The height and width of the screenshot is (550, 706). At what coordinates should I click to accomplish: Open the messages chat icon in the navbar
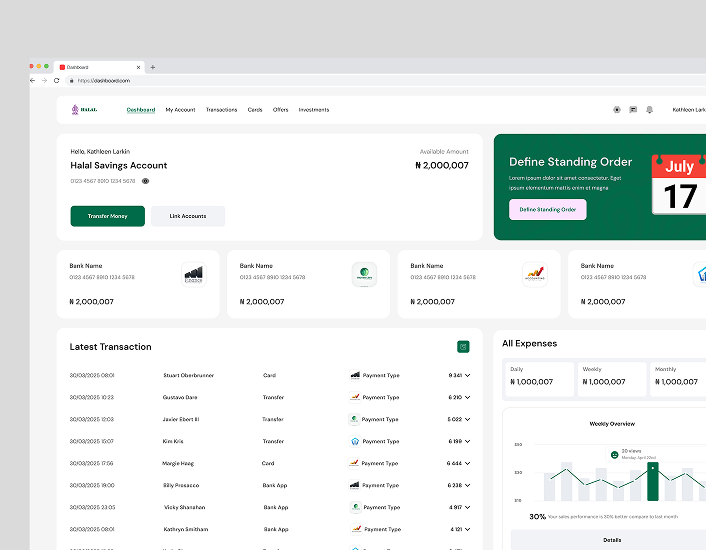(x=633, y=109)
